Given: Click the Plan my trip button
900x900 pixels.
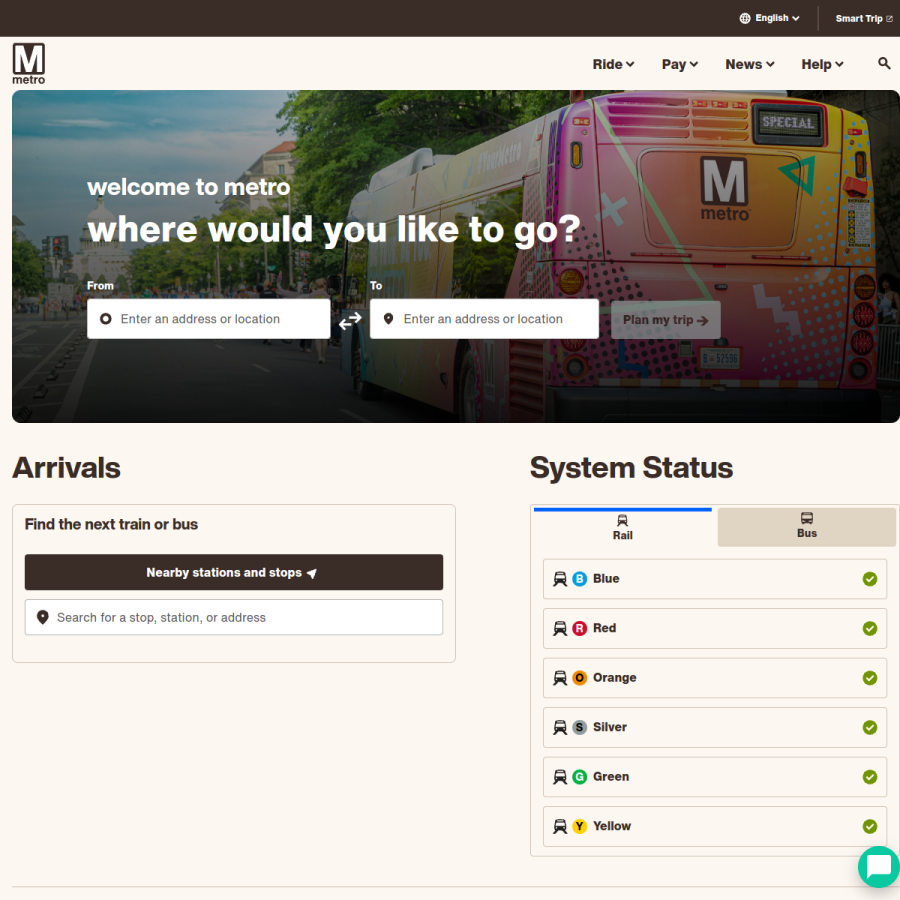Looking at the screenshot, I should point(665,320).
